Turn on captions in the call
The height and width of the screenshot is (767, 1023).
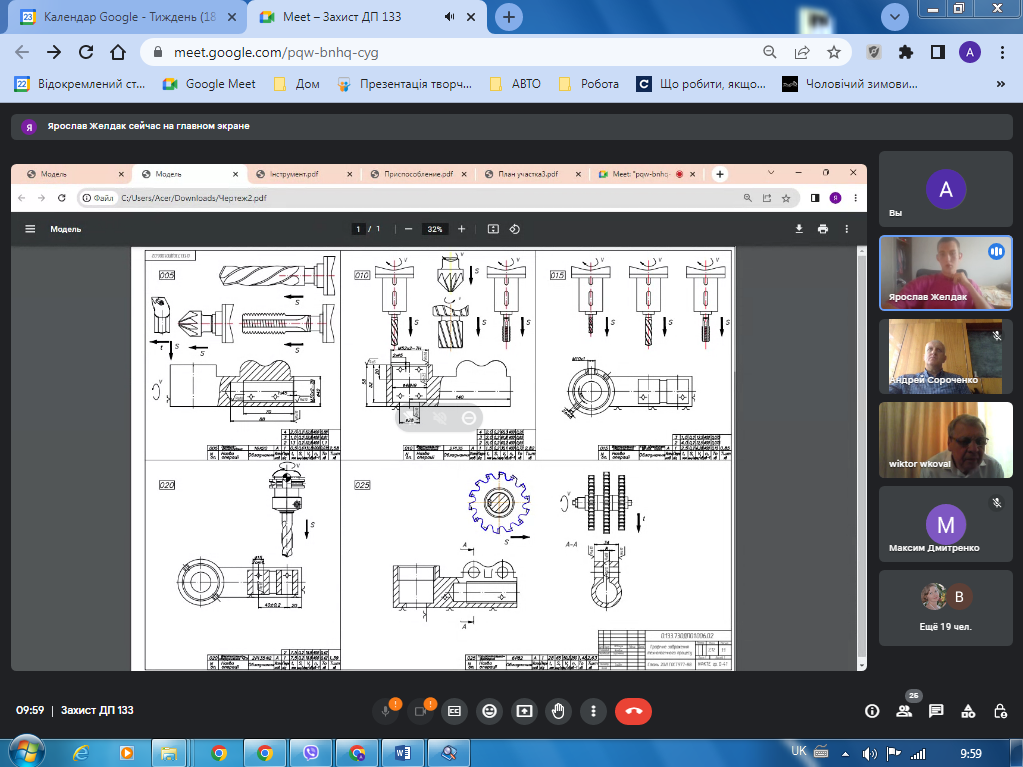455,711
